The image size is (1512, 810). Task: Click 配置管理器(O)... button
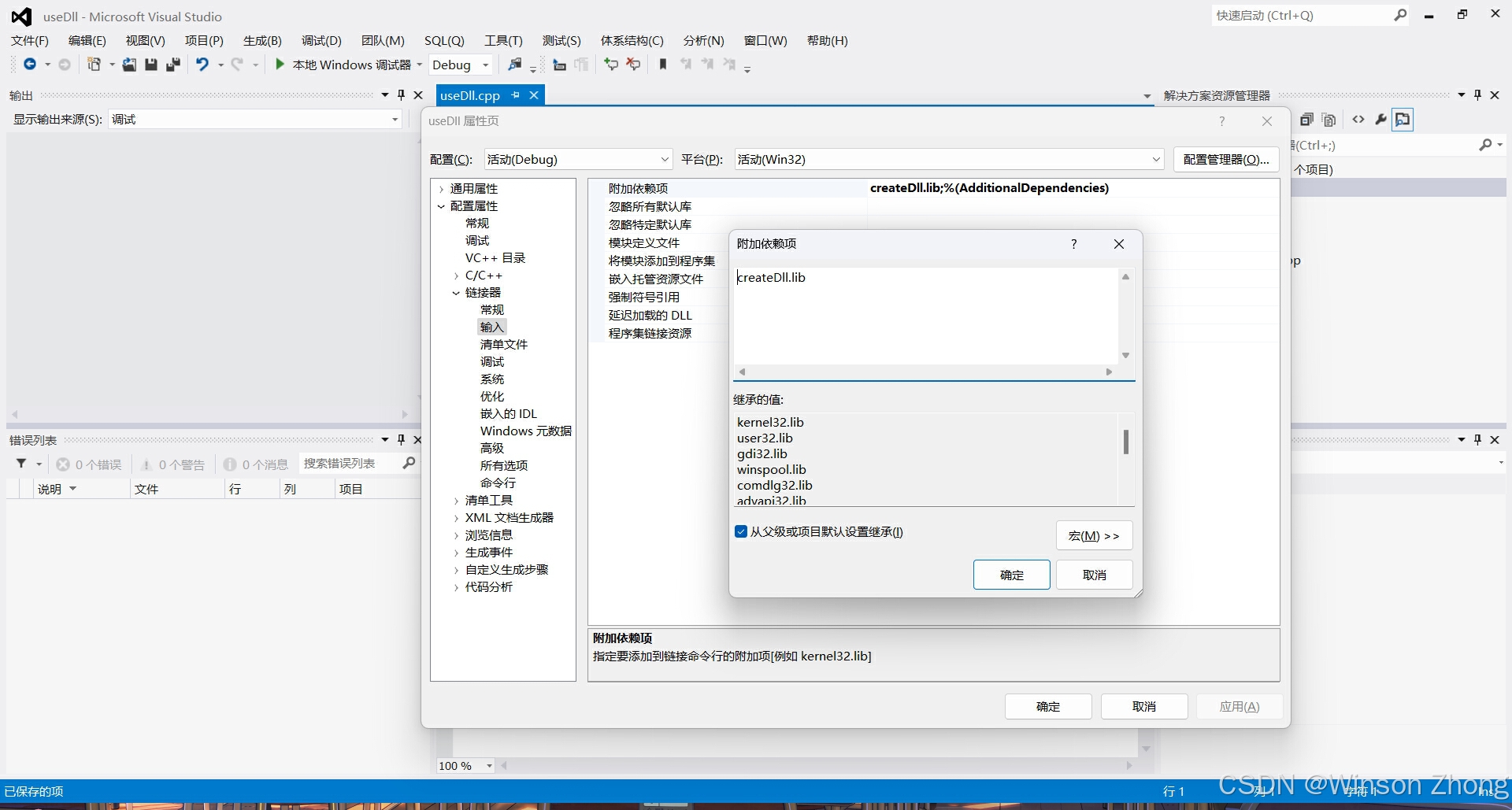coord(1226,159)
